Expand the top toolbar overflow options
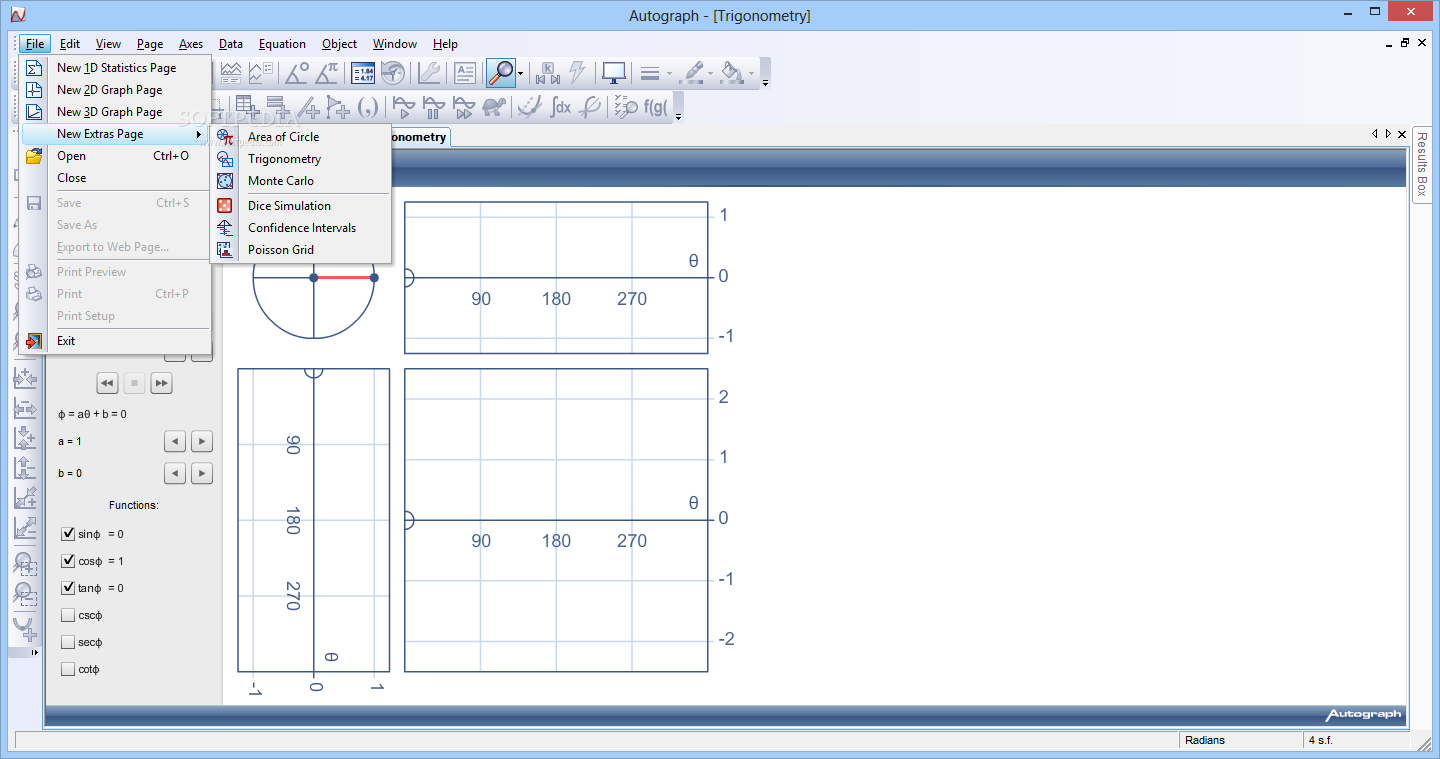Image resolution: width=1440 pixels, height=759 pixels. [765, 83]
